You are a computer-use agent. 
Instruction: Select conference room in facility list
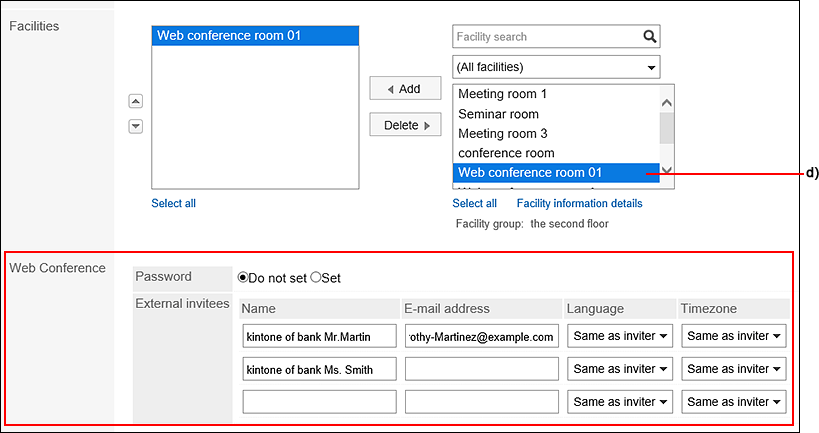[x=556, y=153]
